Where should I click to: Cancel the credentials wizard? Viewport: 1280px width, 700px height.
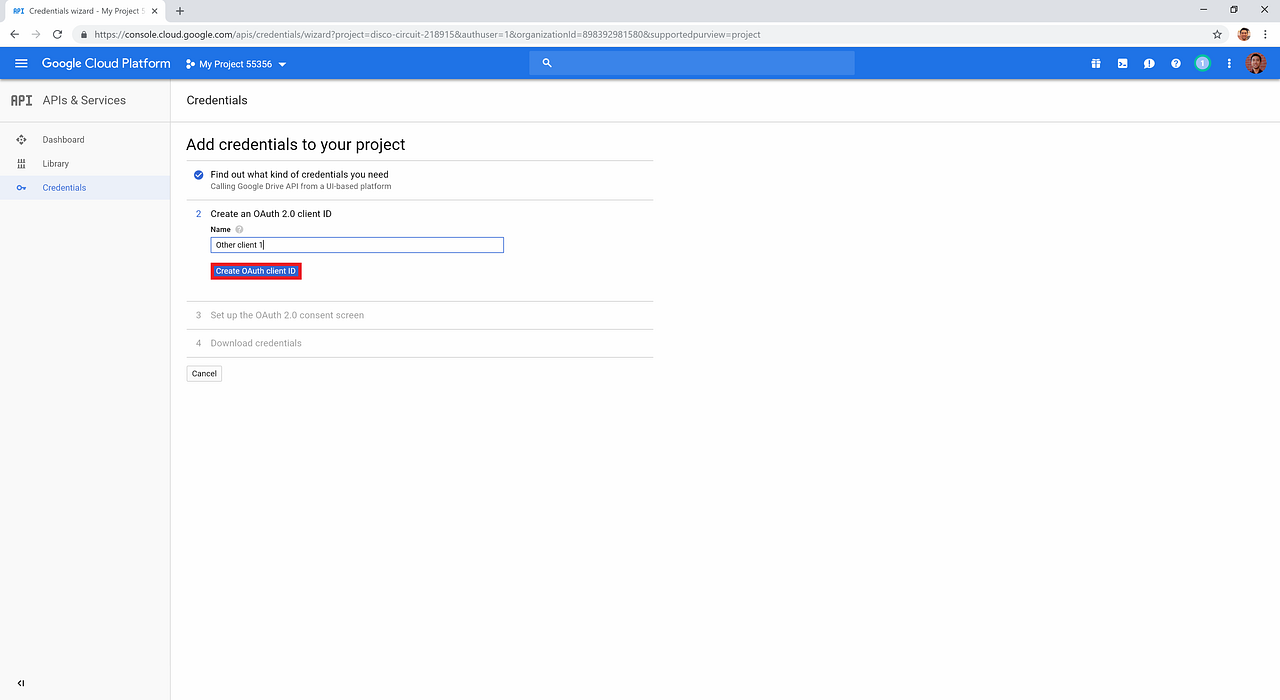tap(204, 373)
